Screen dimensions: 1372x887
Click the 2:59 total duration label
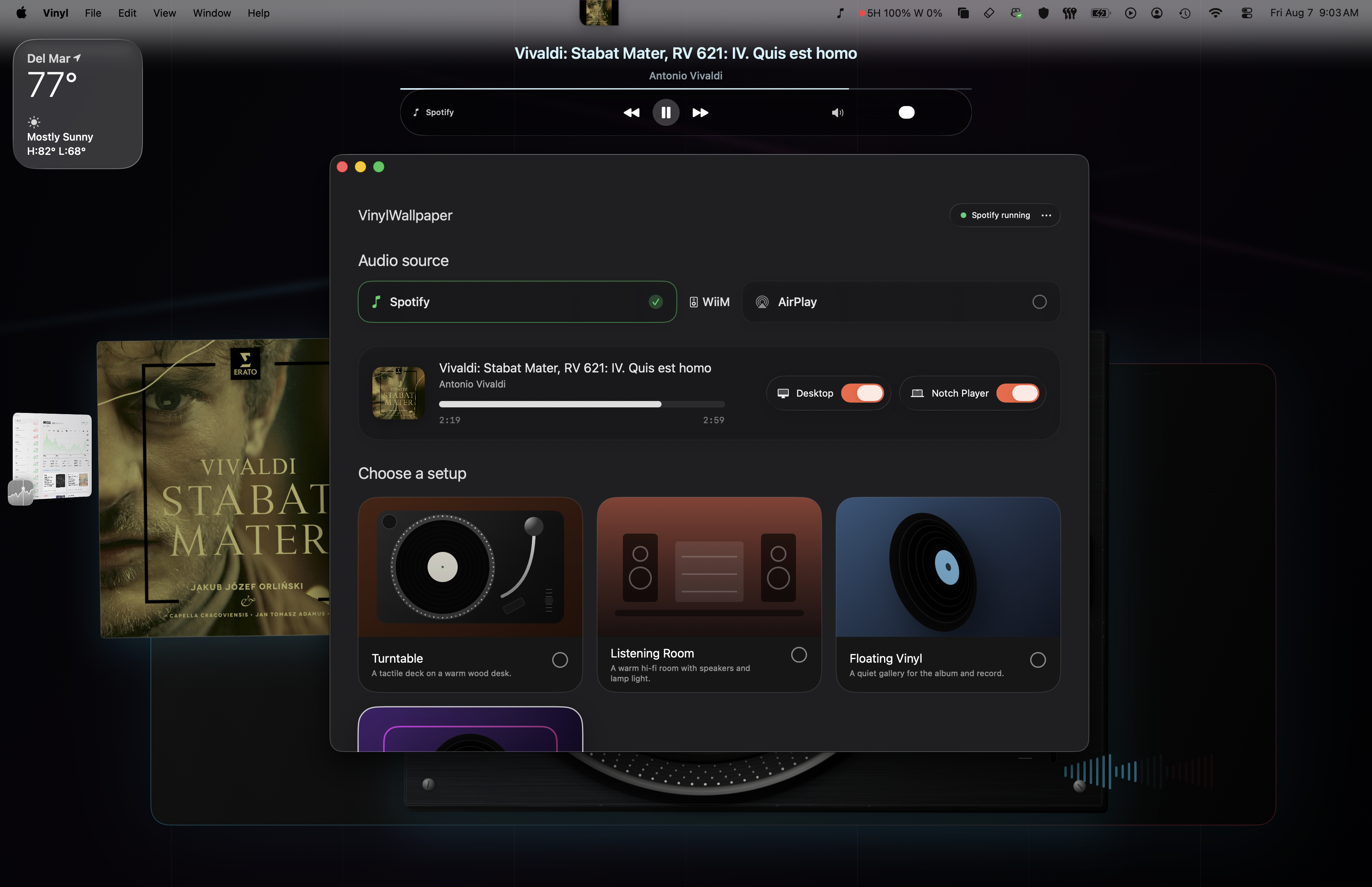[713, 420]
